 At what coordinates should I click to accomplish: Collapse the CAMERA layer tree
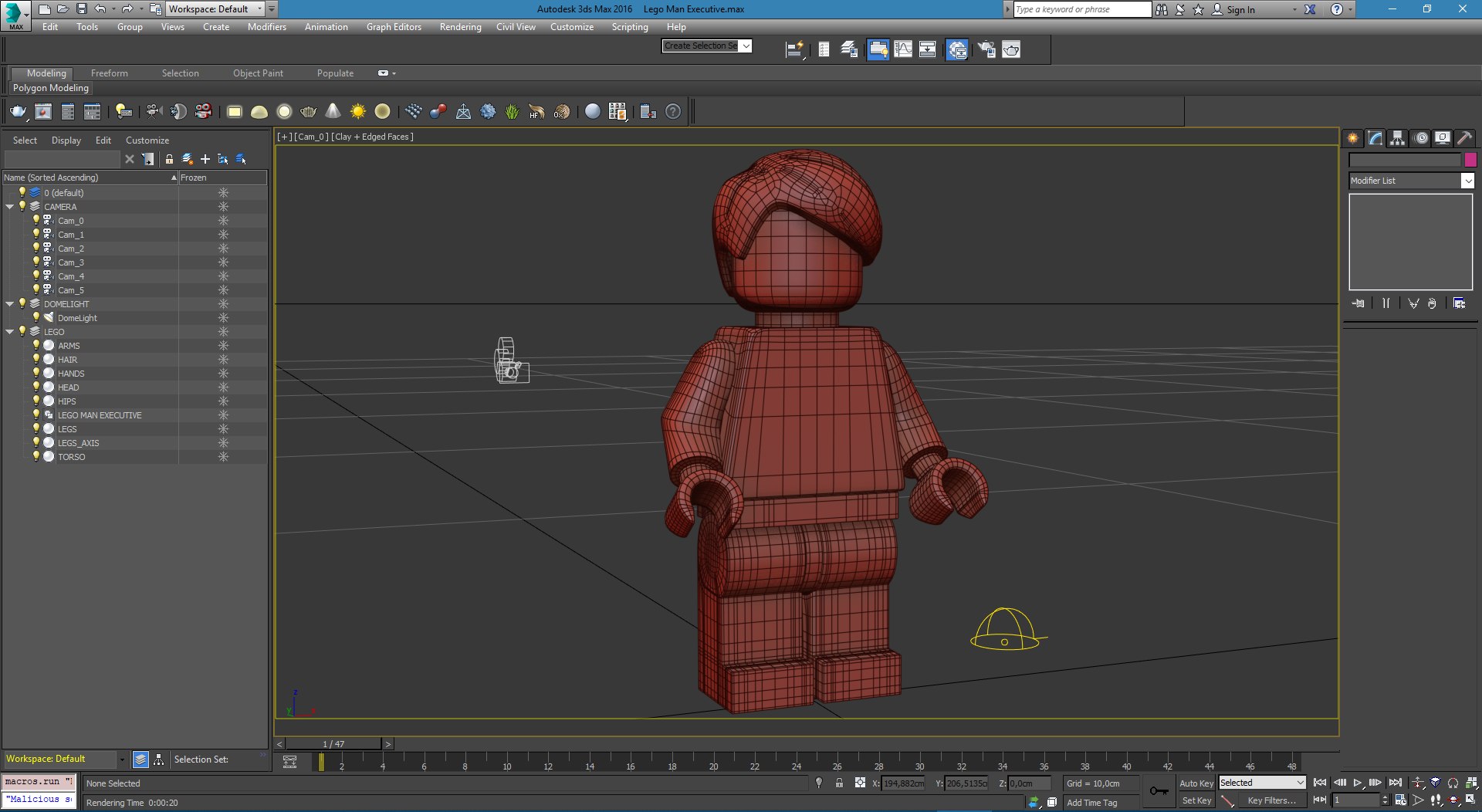point(9,207)
